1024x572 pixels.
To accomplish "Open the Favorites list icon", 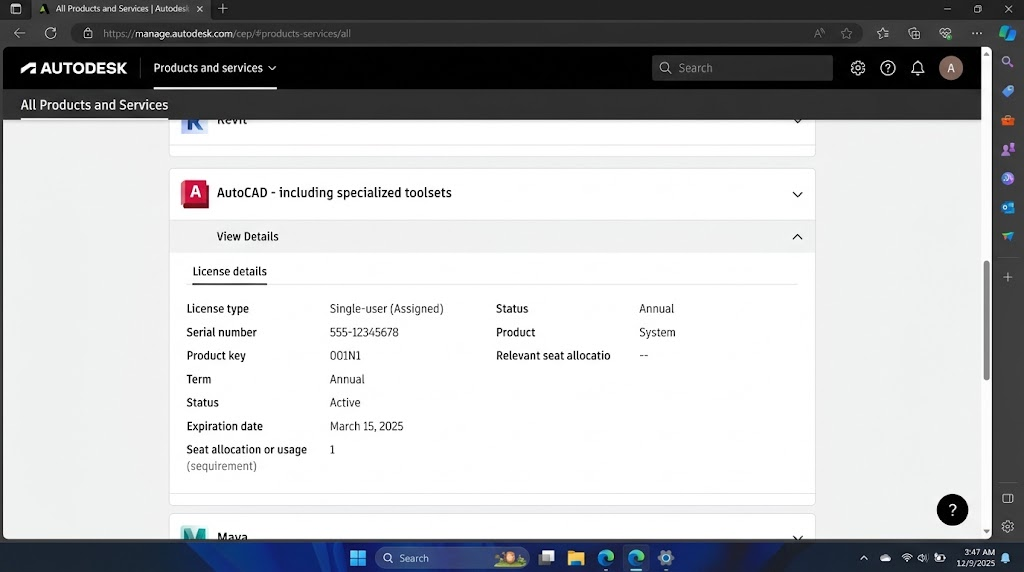I will 883,33.
